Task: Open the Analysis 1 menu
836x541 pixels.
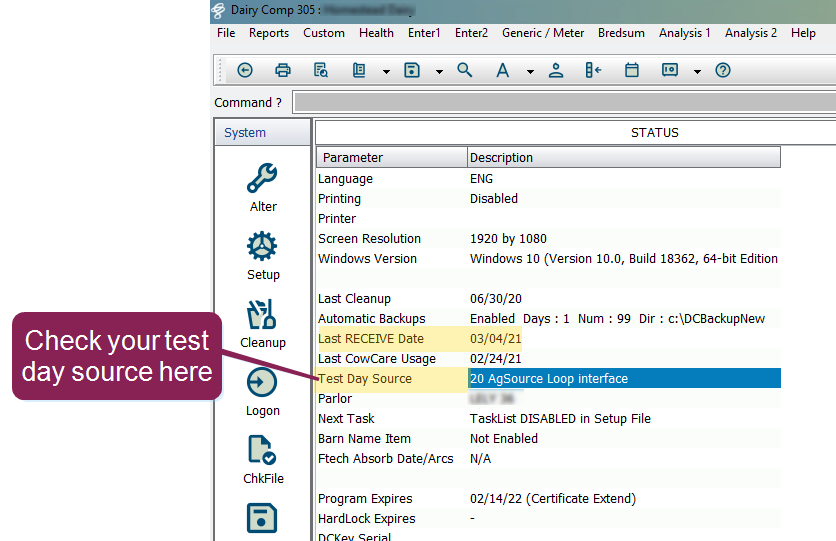Action: click(685, 33)
